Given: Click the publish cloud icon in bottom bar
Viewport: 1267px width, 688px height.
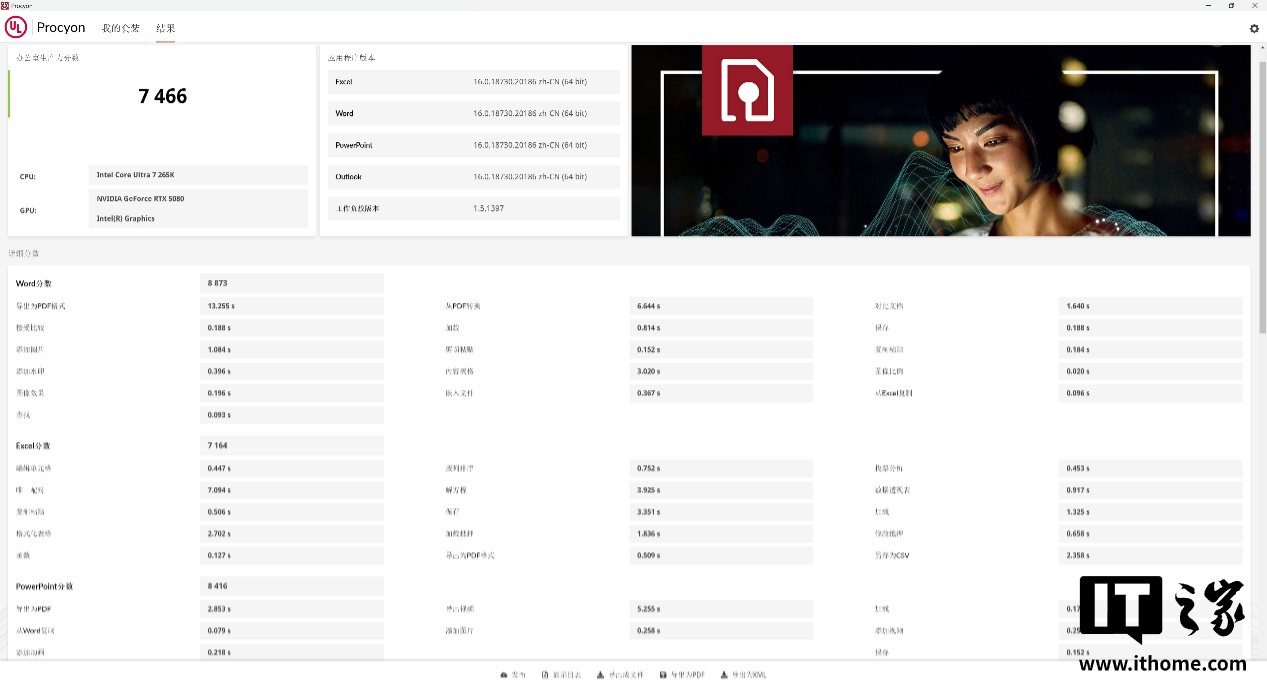Looking at the screenshot, I should [503, 675].
